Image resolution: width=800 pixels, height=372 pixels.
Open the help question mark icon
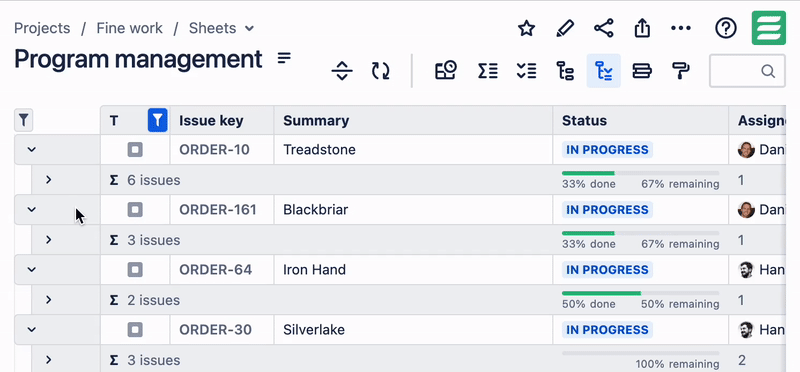(726, 29)
